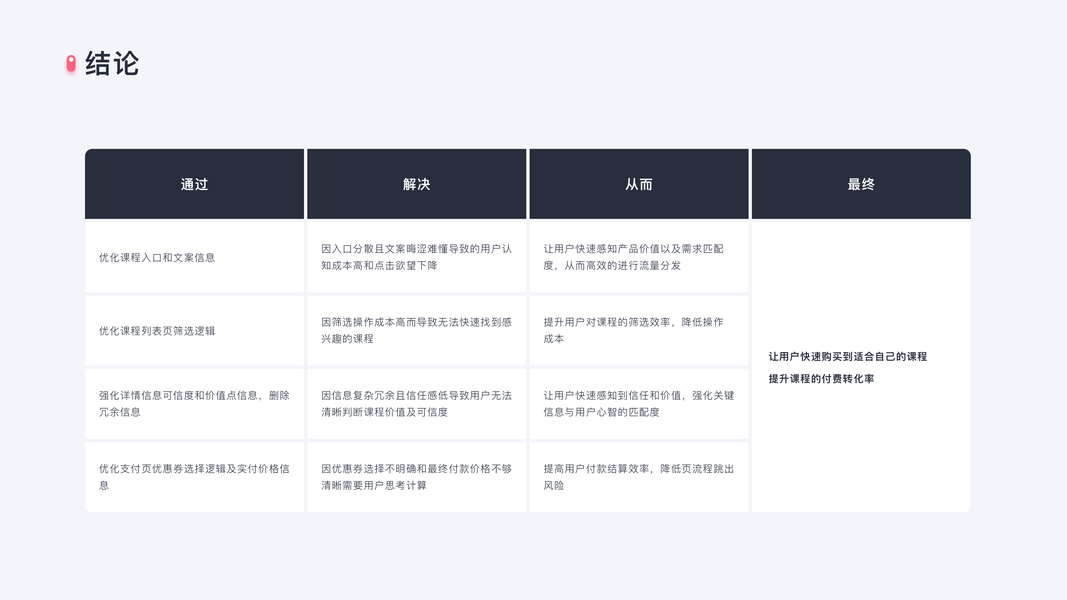Select the 优化支付页优惠券选择逻辑 cell
Screen dimensions: 1067x600
pyautogui.click(x=194, y=476)
